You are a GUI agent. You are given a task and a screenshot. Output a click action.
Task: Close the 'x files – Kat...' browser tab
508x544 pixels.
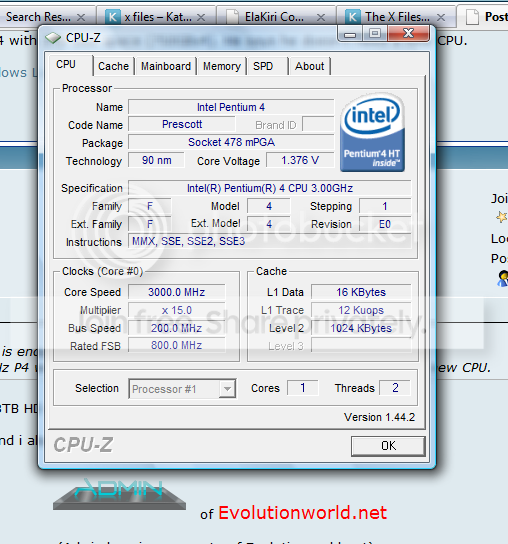point(201,17)
